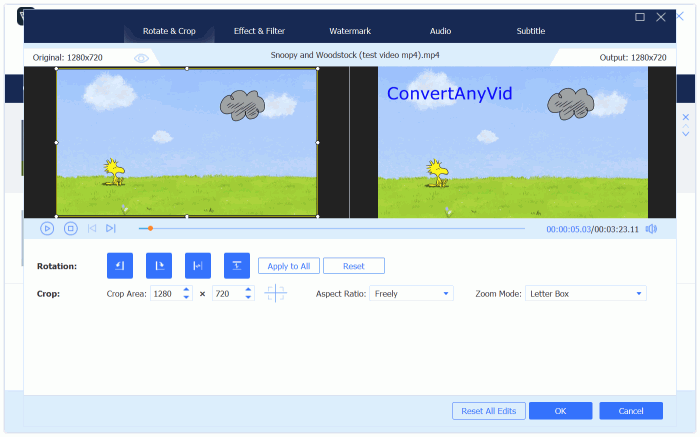Click the output preview video
700x437 pixels.
(x=513, y=142)
